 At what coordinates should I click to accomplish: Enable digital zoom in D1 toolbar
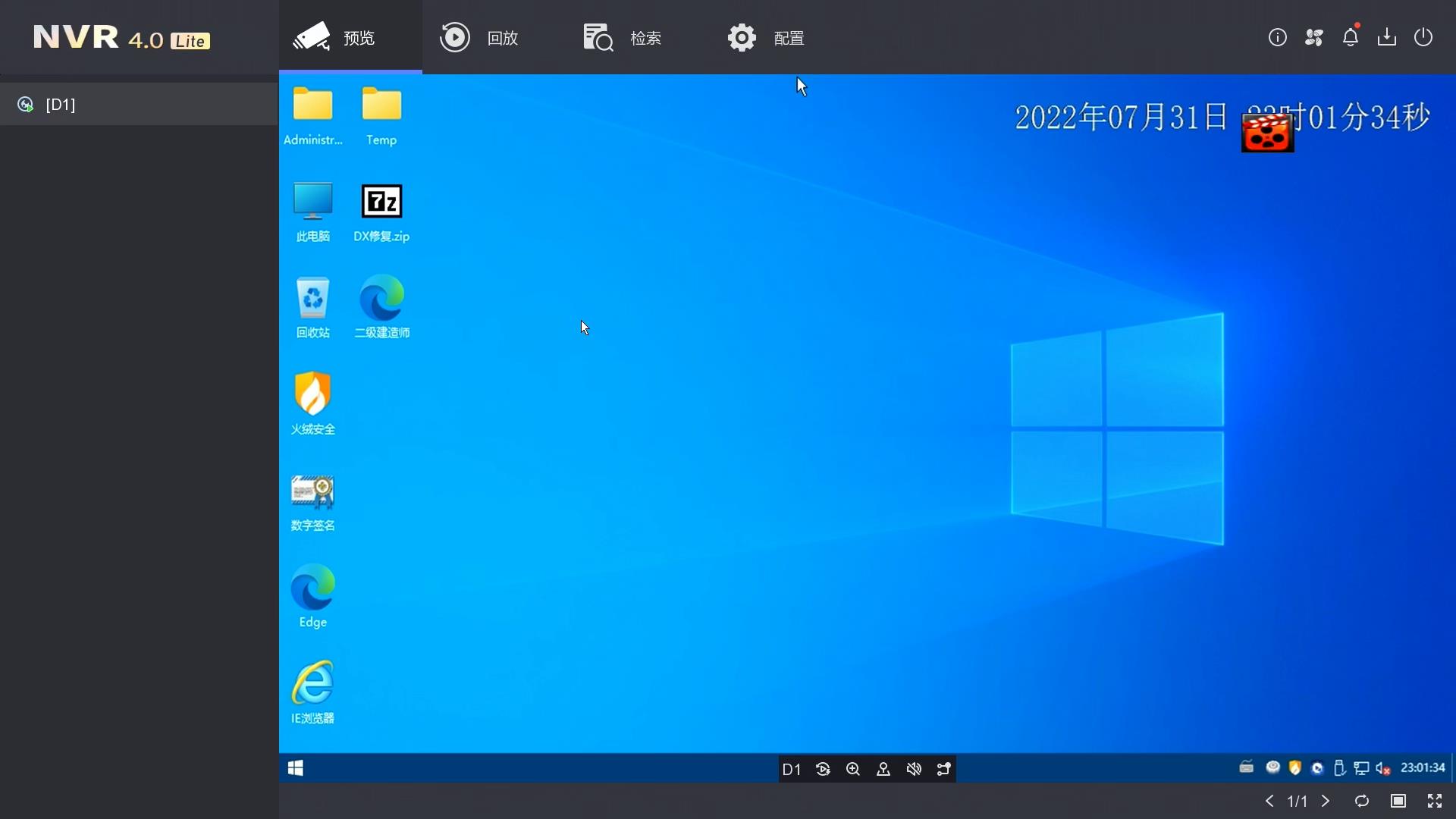[853, 769]
